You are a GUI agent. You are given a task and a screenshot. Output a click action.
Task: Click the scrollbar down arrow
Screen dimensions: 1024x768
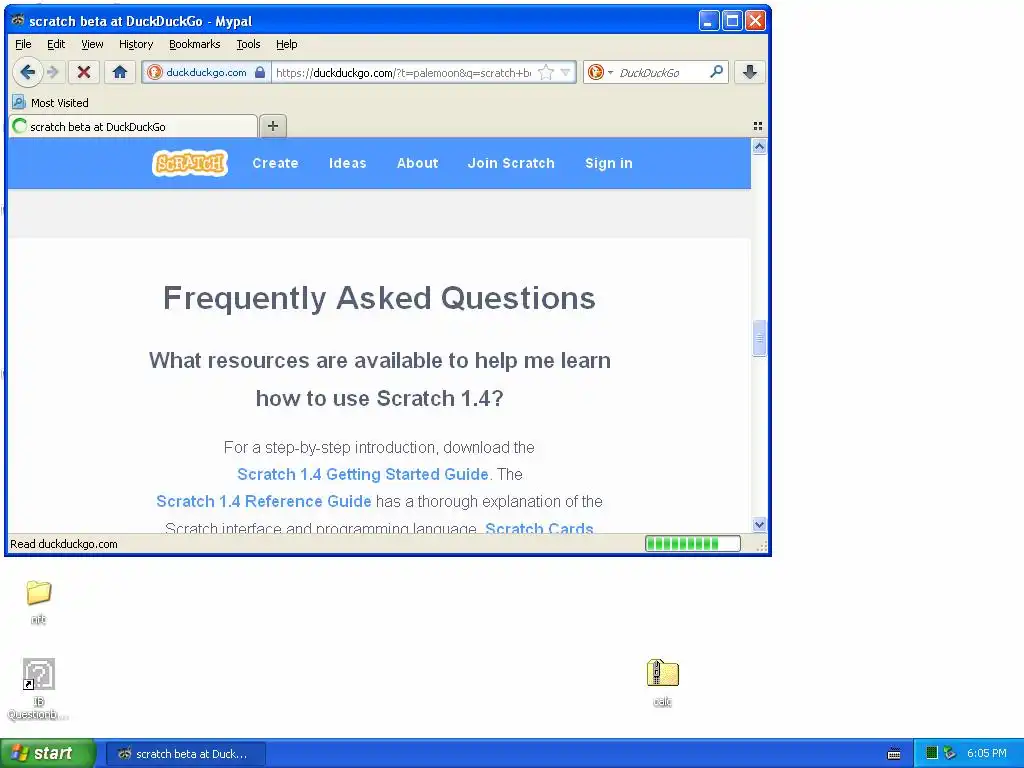pyautogui.click(x=759, y=524)
